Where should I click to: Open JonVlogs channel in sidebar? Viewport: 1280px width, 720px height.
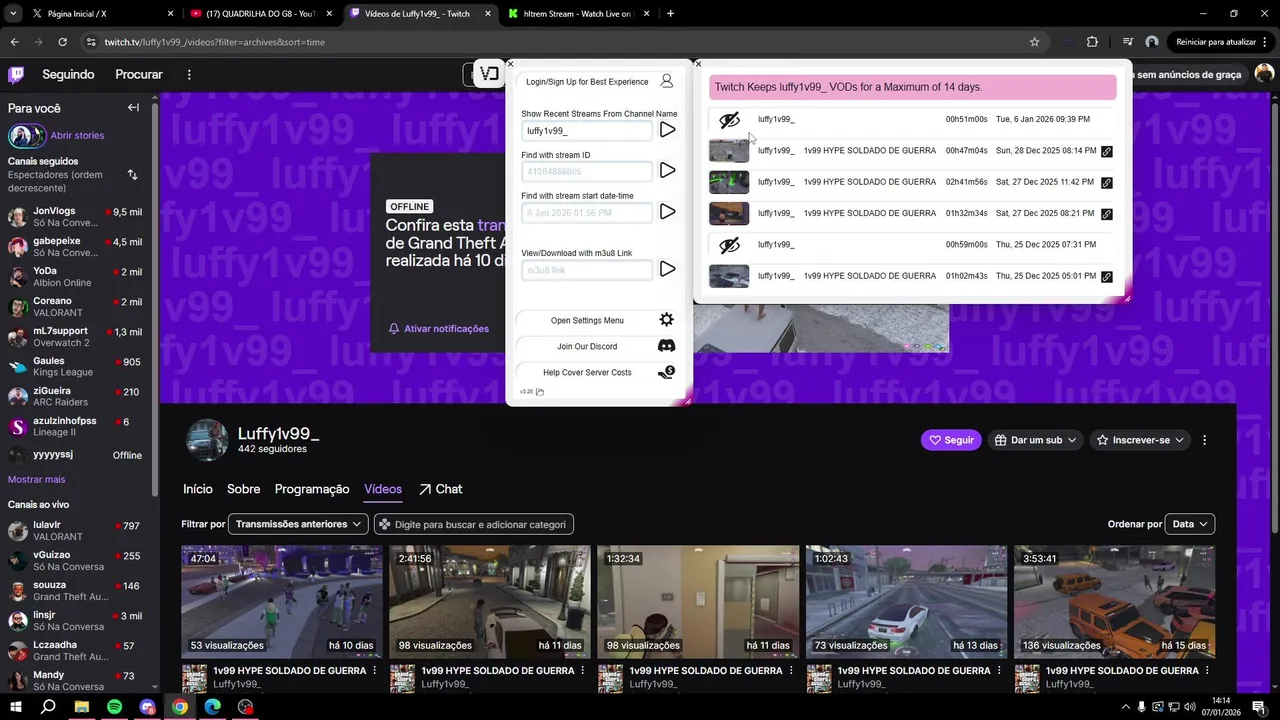(x=79, y=217)
